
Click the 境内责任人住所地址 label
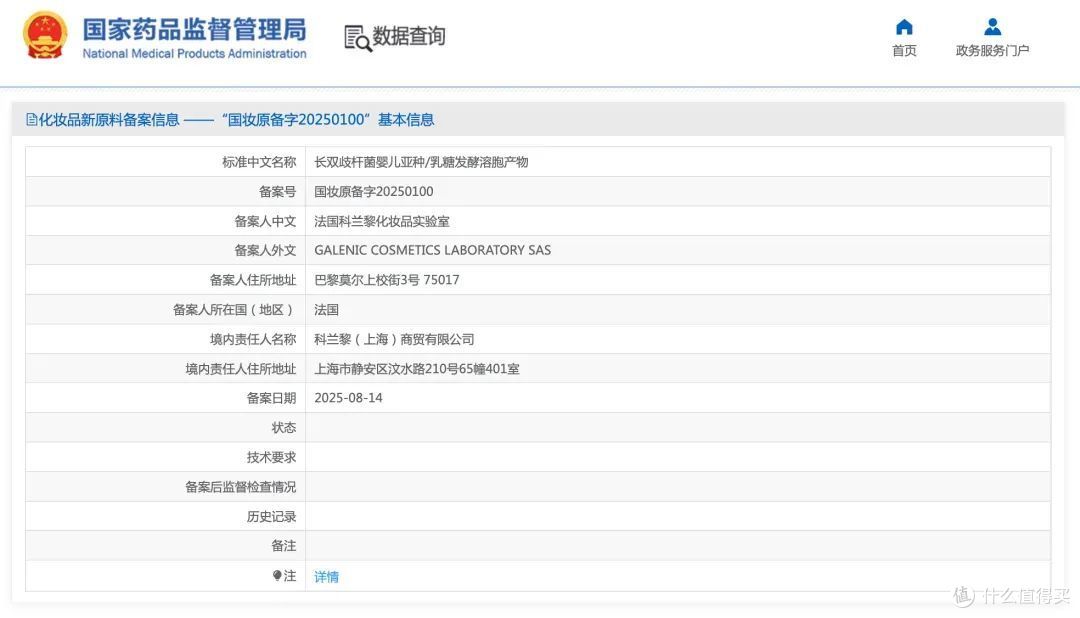click(x=240, y=369)
